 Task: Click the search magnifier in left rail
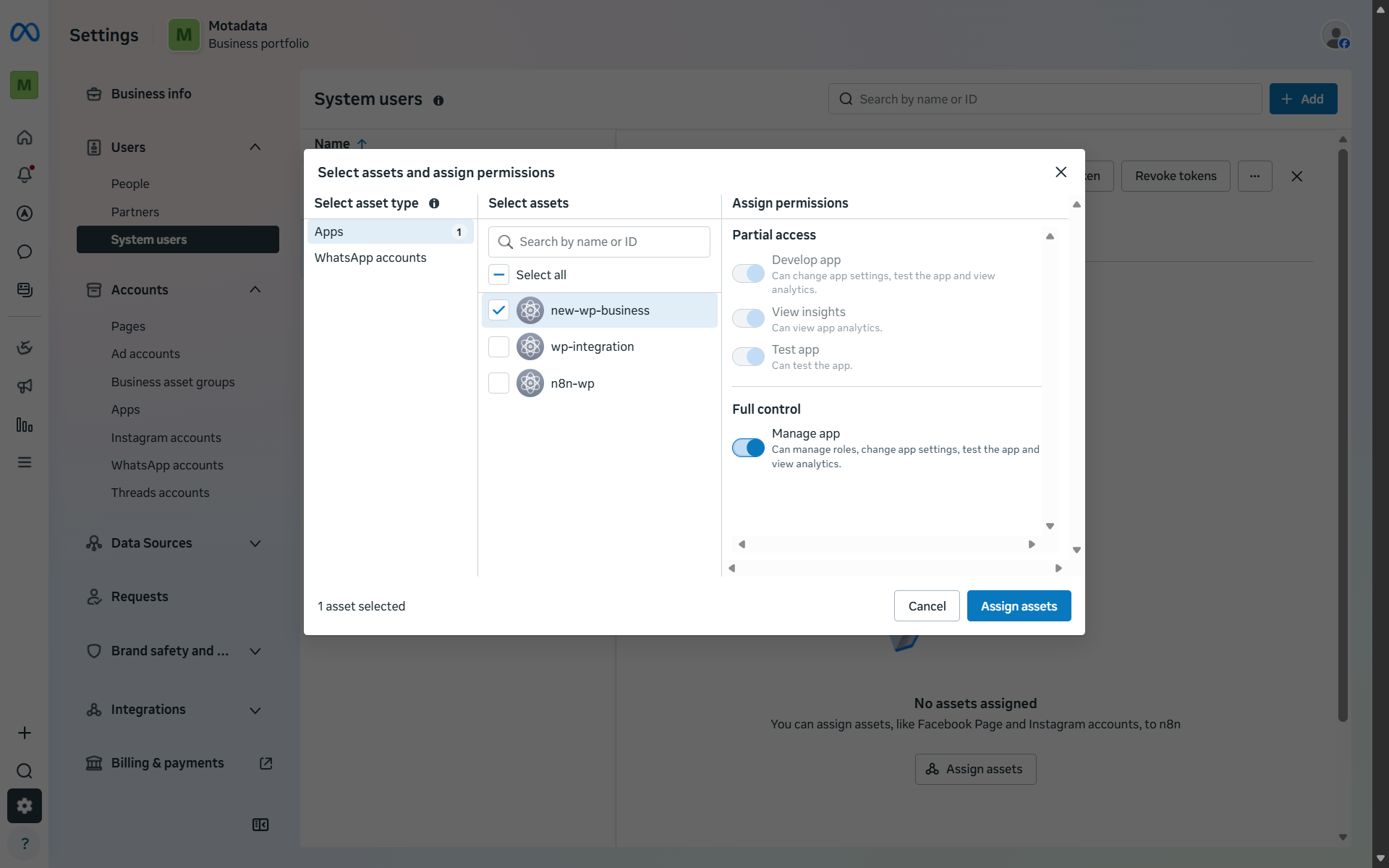[25, 770]
